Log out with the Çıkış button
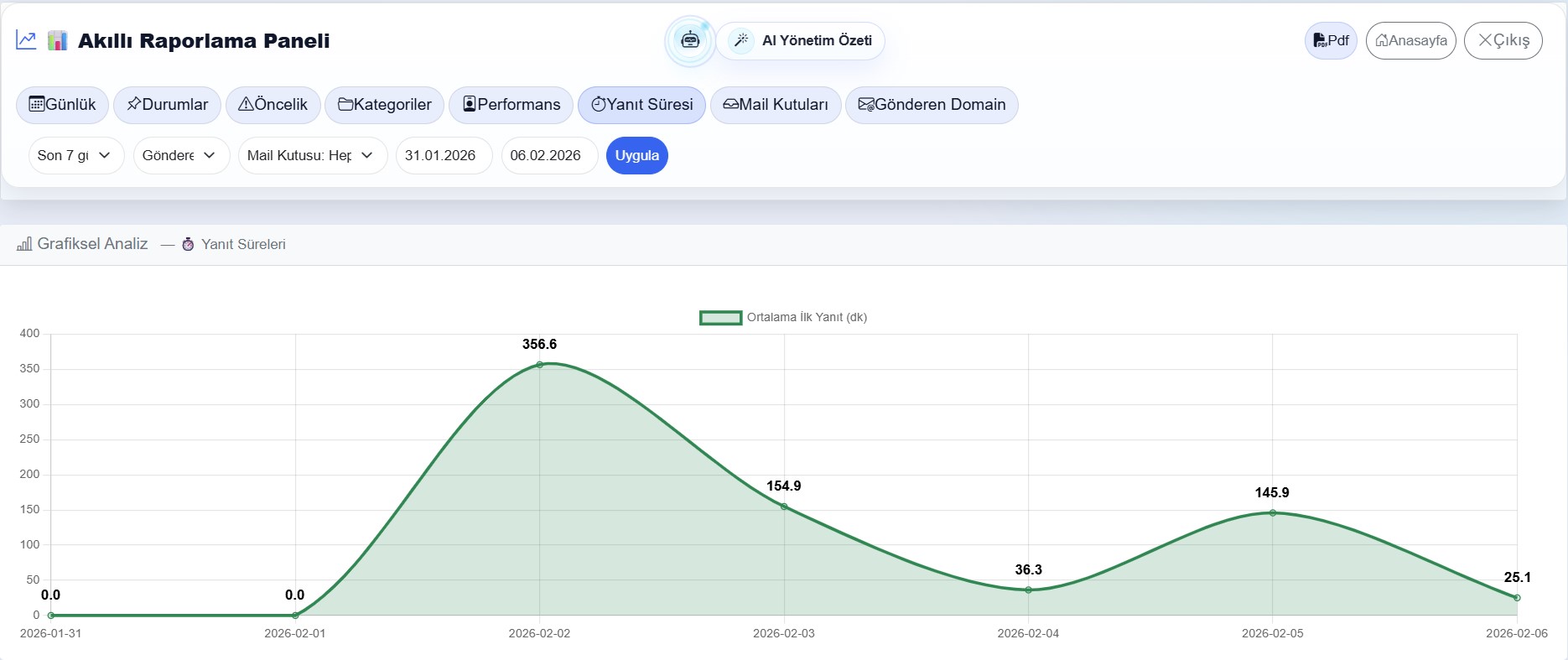The height and width of the screenshot is (660, 1568). [1503, 40]
